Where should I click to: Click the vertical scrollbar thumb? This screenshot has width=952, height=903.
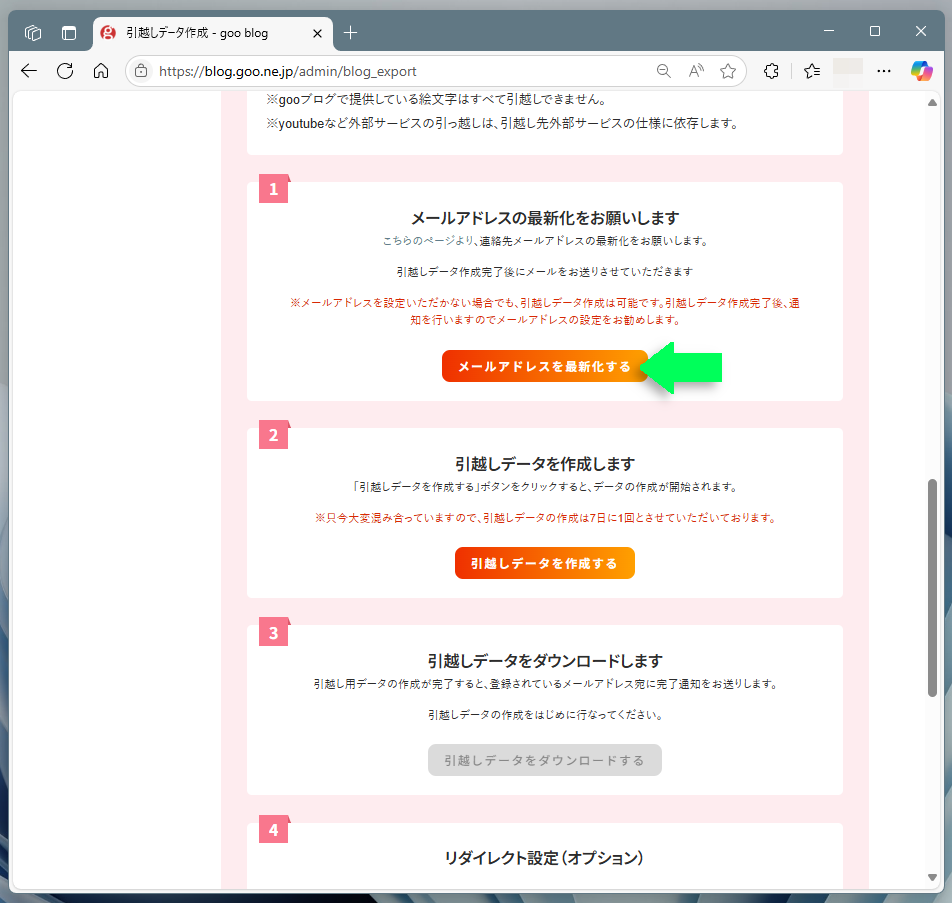pyautogui.click(x=932, y=586)
